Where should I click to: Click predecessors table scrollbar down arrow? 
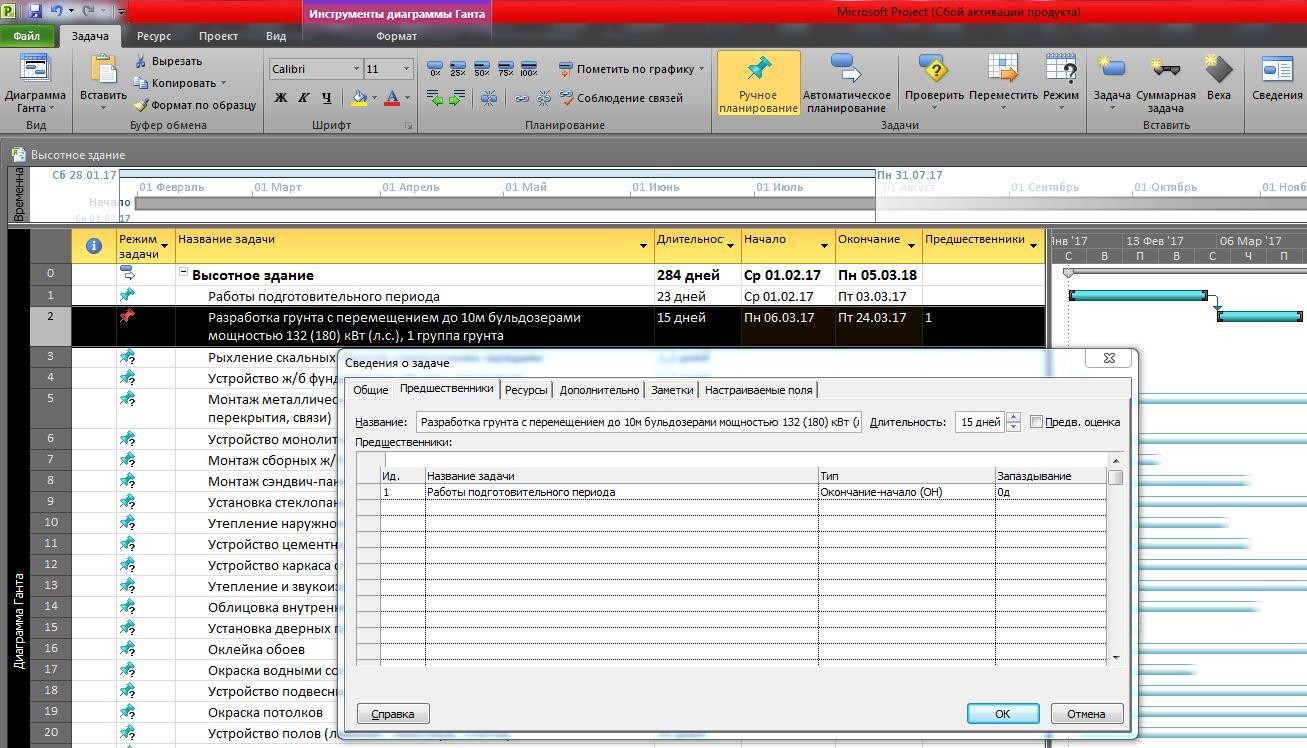click(x=1116, y=657)
